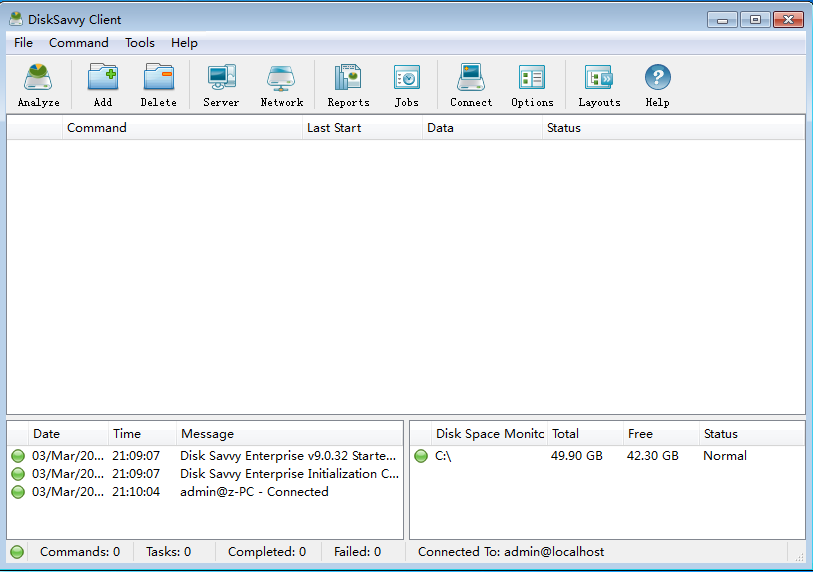813x572 pixels.
Task: Click the blue Help question mark icon
Action: (x=657, y=78)
